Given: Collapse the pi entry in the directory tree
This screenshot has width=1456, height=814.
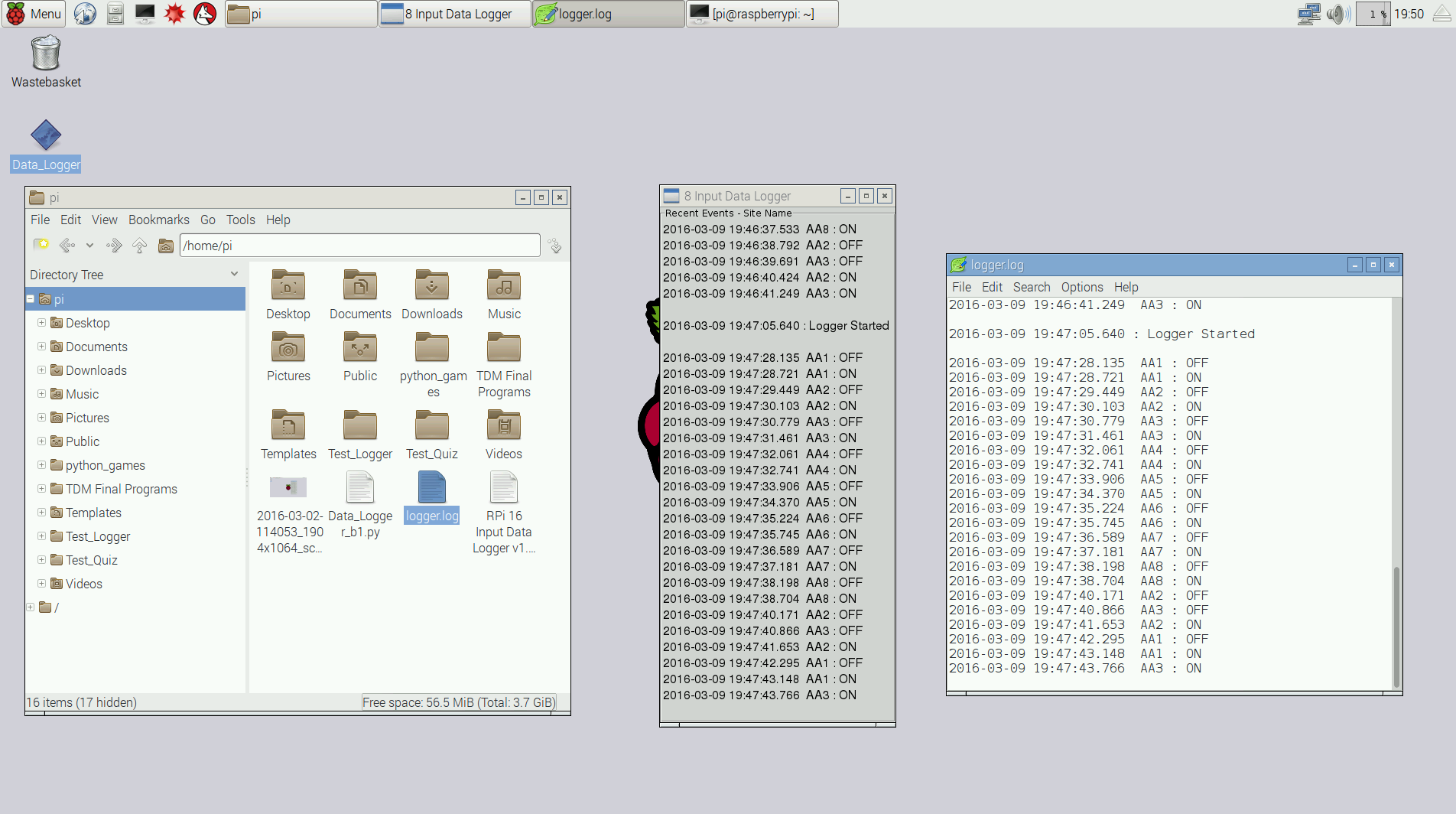Looking at the screenshot, I should [31, 299].
